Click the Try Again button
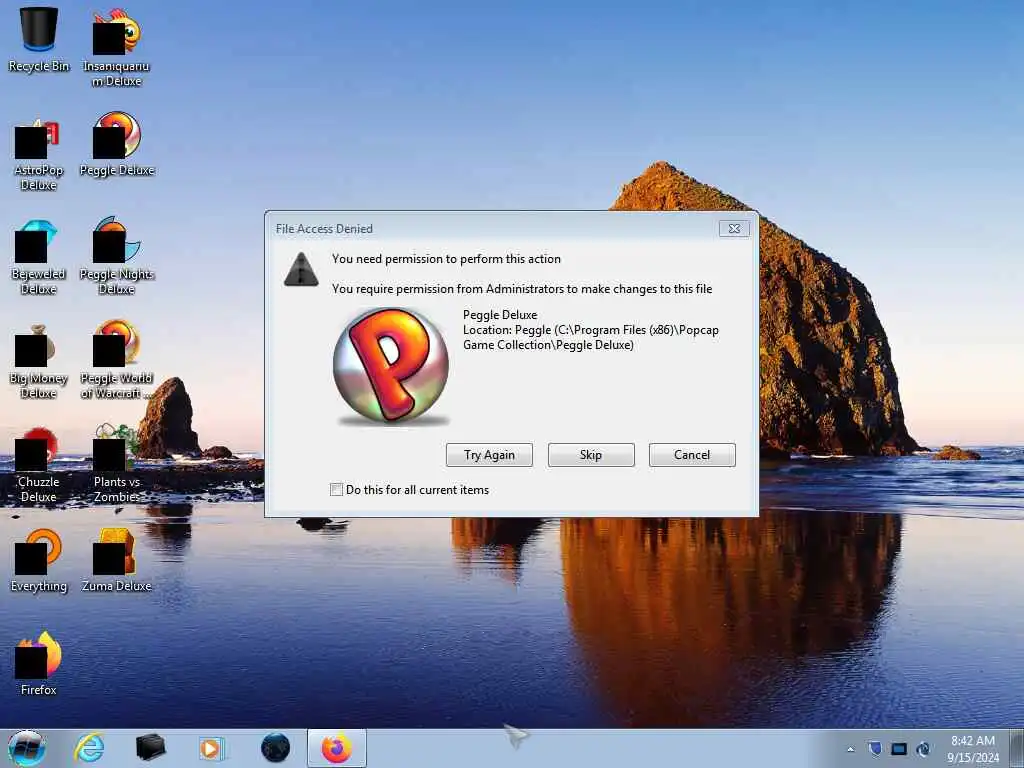The height and width of the screenshot is (768, 1024). point(489,455)
